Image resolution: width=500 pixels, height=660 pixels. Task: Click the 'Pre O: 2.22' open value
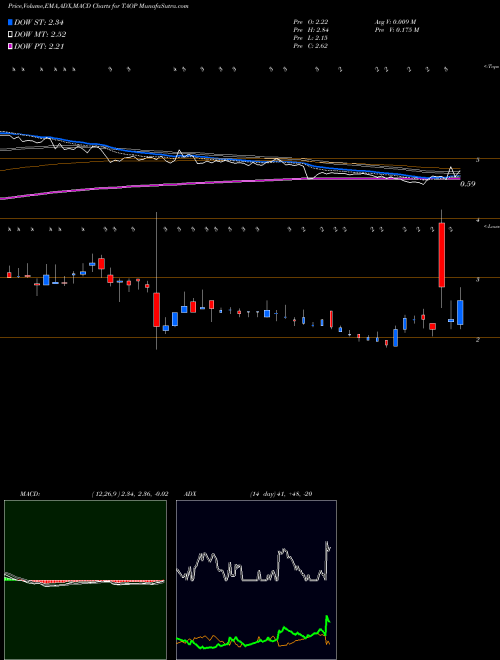311,22
